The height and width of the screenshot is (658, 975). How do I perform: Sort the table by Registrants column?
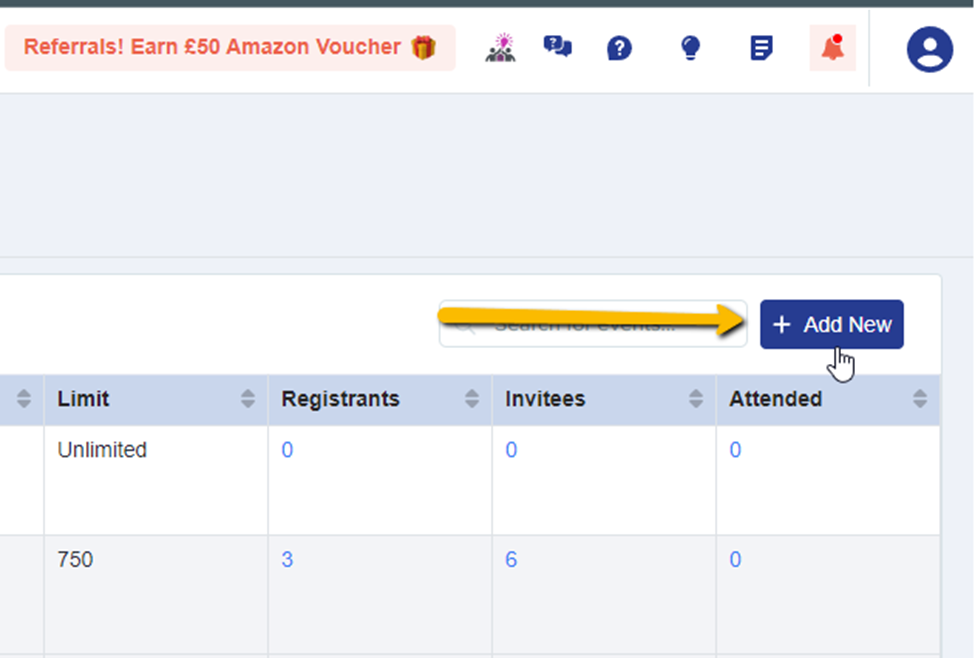point(471,399)
